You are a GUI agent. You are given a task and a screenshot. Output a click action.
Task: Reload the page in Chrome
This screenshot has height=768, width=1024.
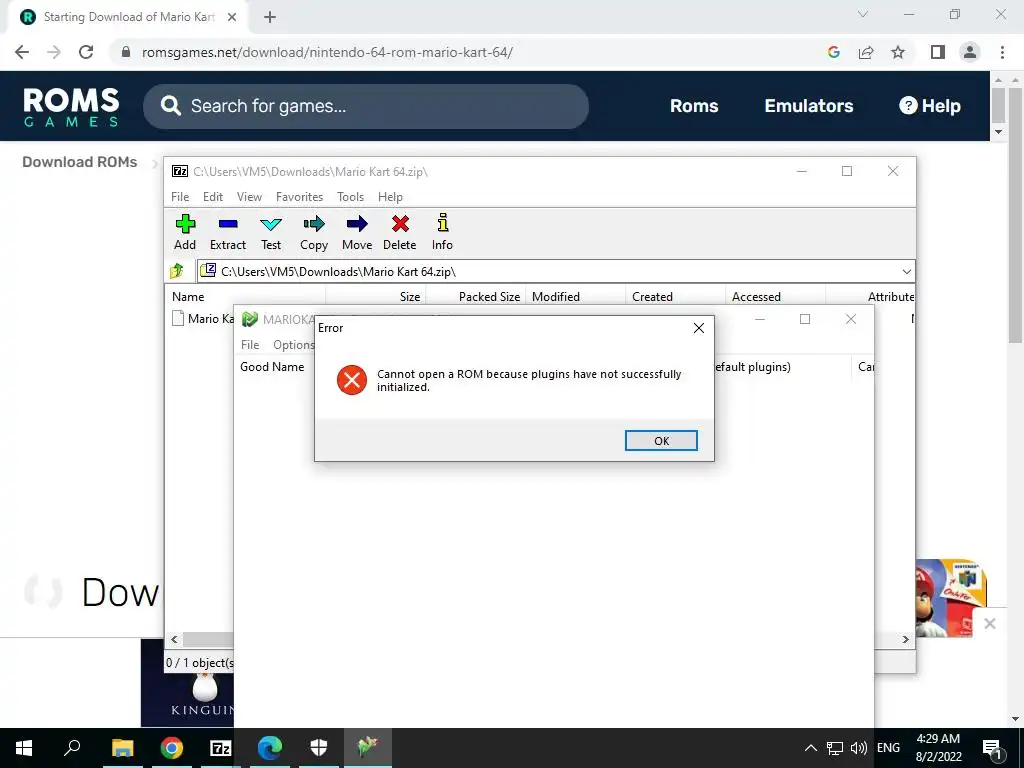pyautogui.click(x=86, y=52)
